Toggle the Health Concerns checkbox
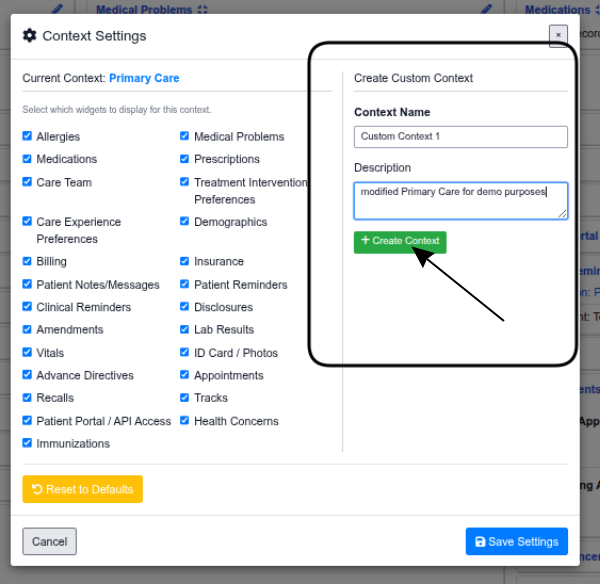Viewport: 600px width, 584px height. click(x=185, y=421)
